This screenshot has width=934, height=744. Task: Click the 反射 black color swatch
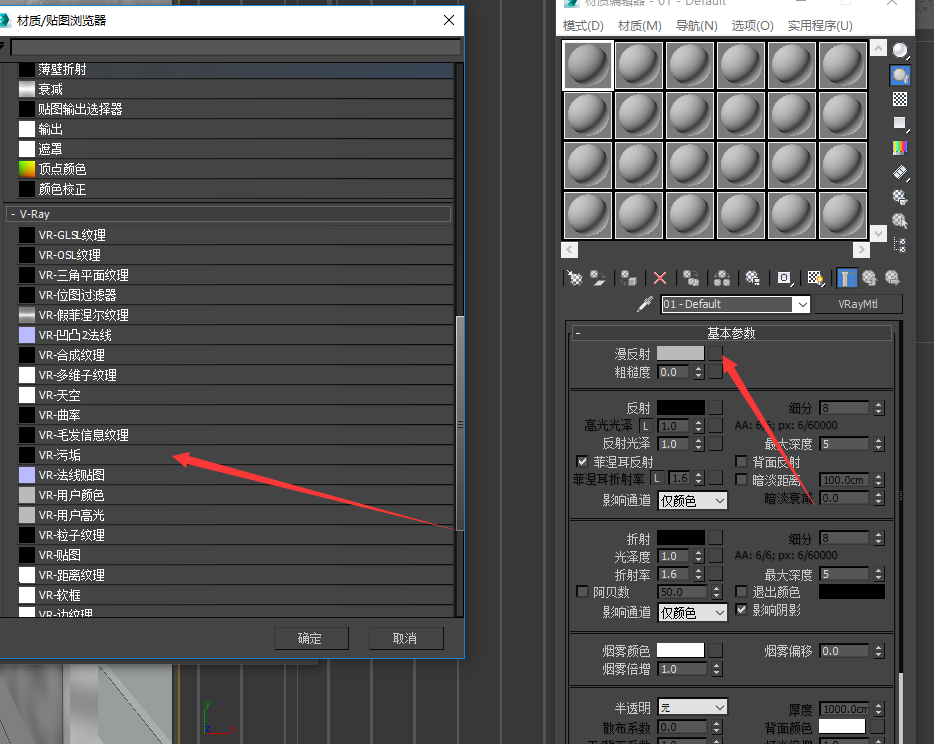tap(681, 407)
